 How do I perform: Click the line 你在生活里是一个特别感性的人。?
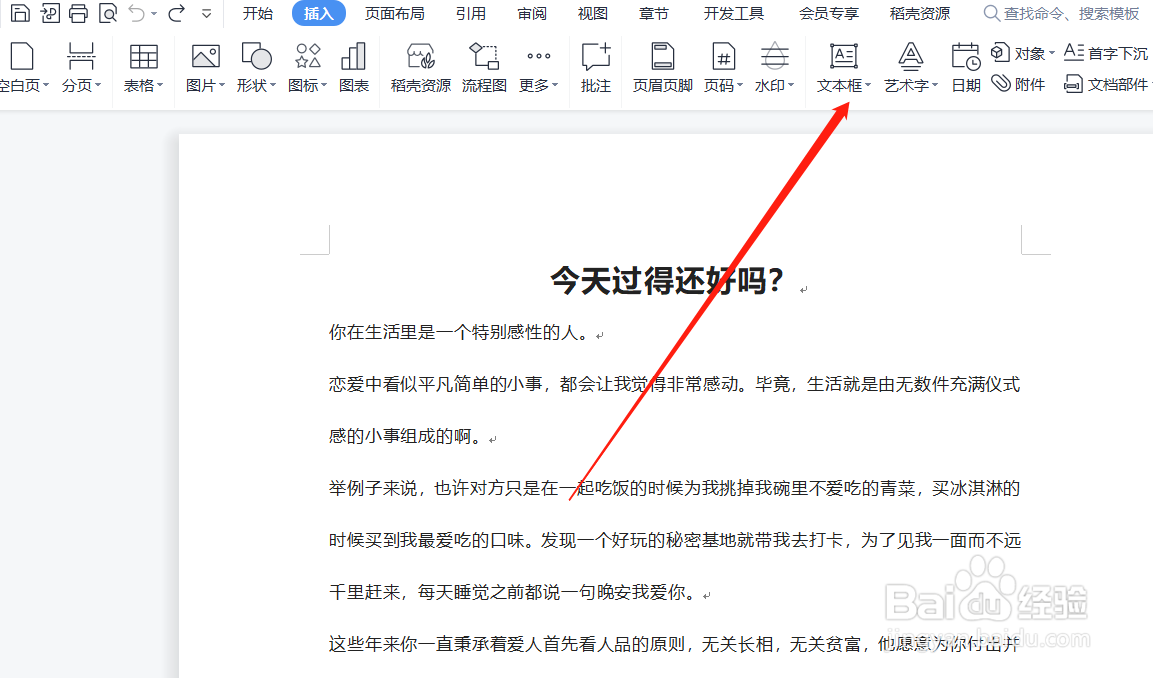[460, 332]
